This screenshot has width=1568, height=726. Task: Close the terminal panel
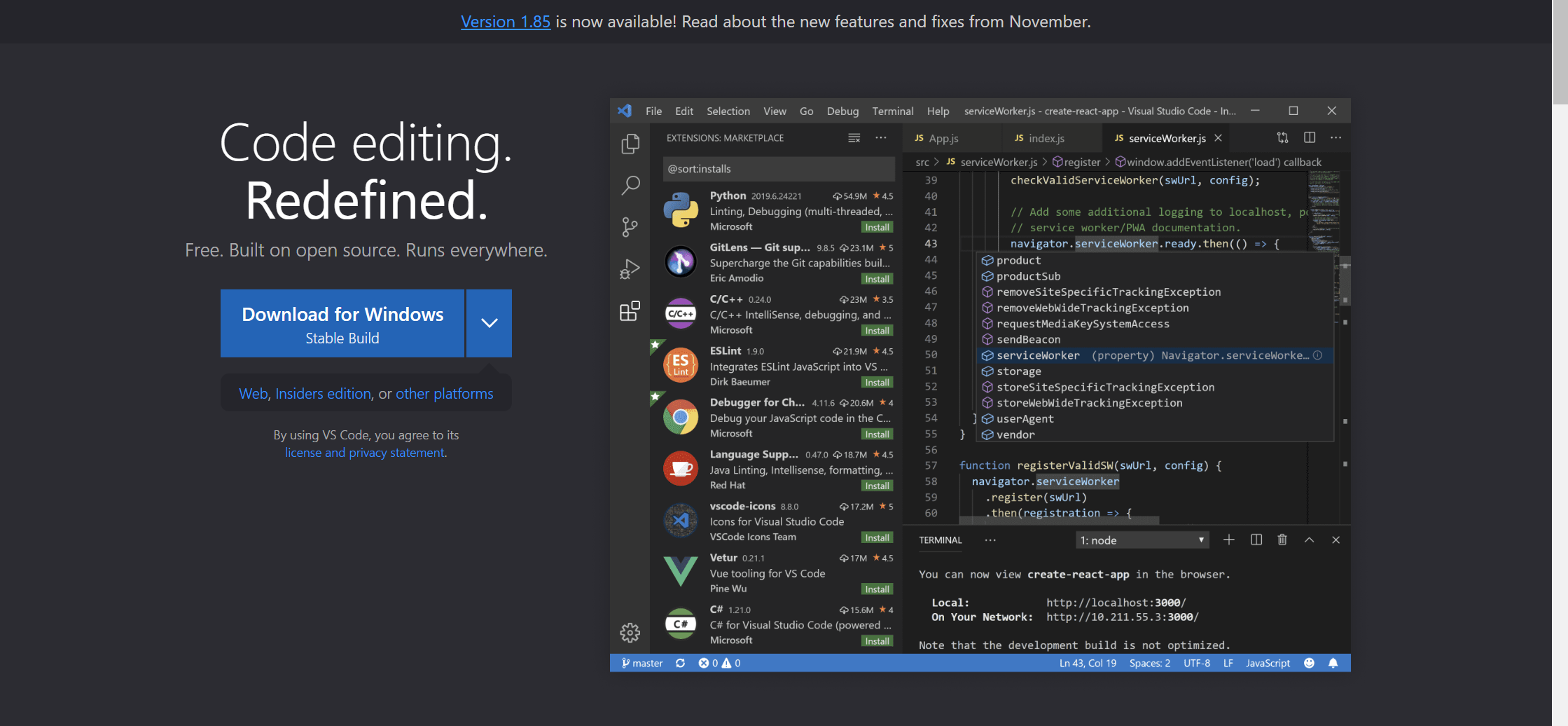[x=1336, y=540]
